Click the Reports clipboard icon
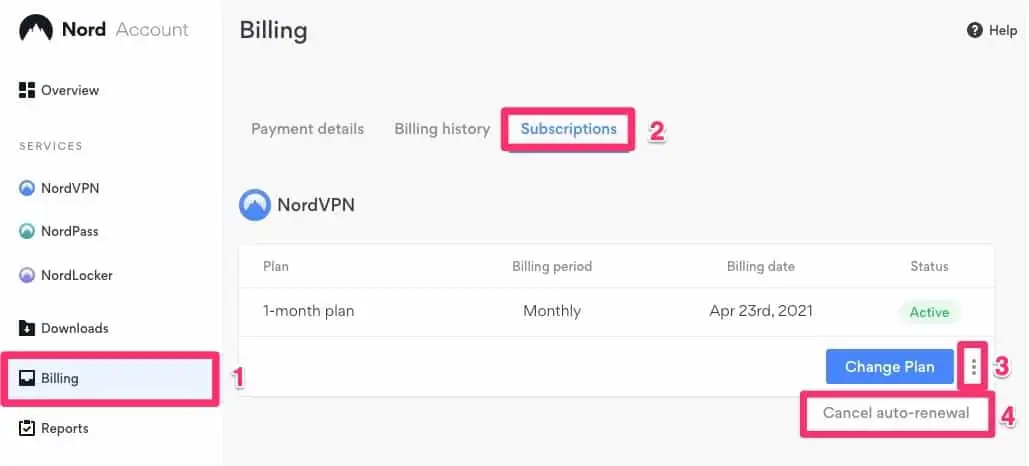Screen dimensions: 1029x466 tap(27, 428)
